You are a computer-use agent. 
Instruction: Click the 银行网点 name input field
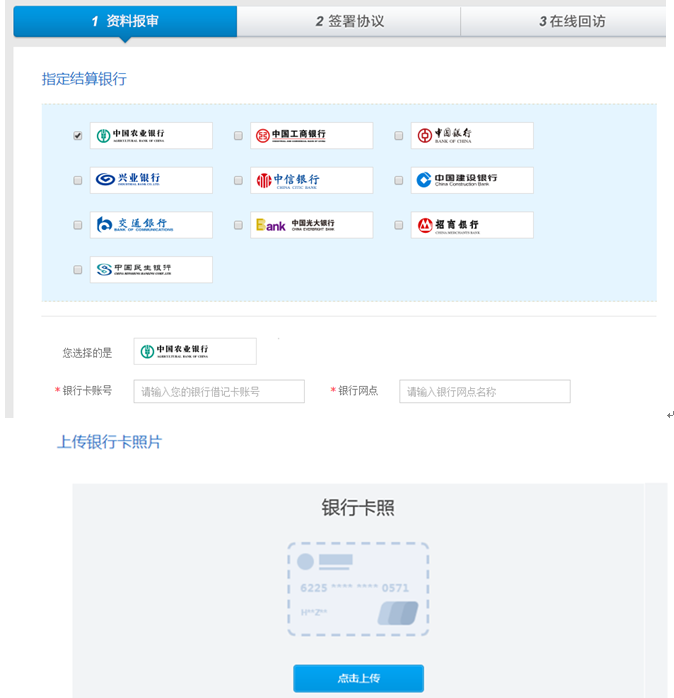[x=484, y=391]
